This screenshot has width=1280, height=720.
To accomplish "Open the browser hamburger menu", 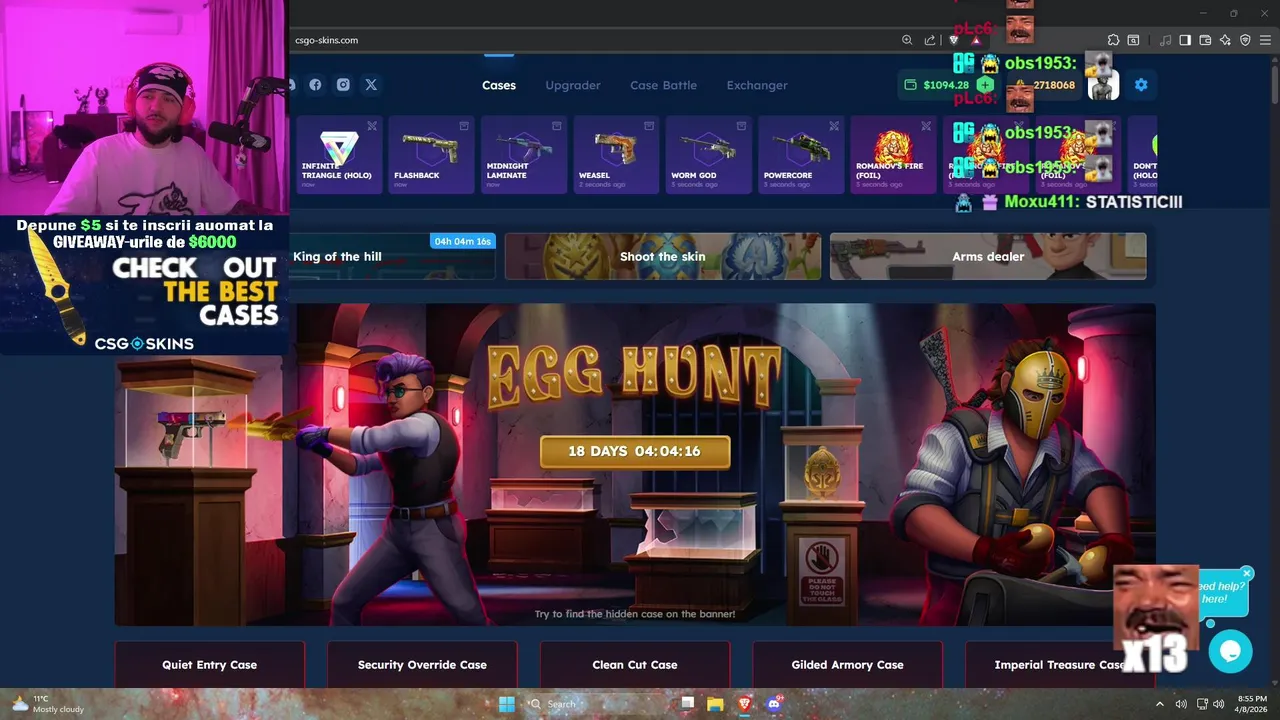I will click(1265, 40).
